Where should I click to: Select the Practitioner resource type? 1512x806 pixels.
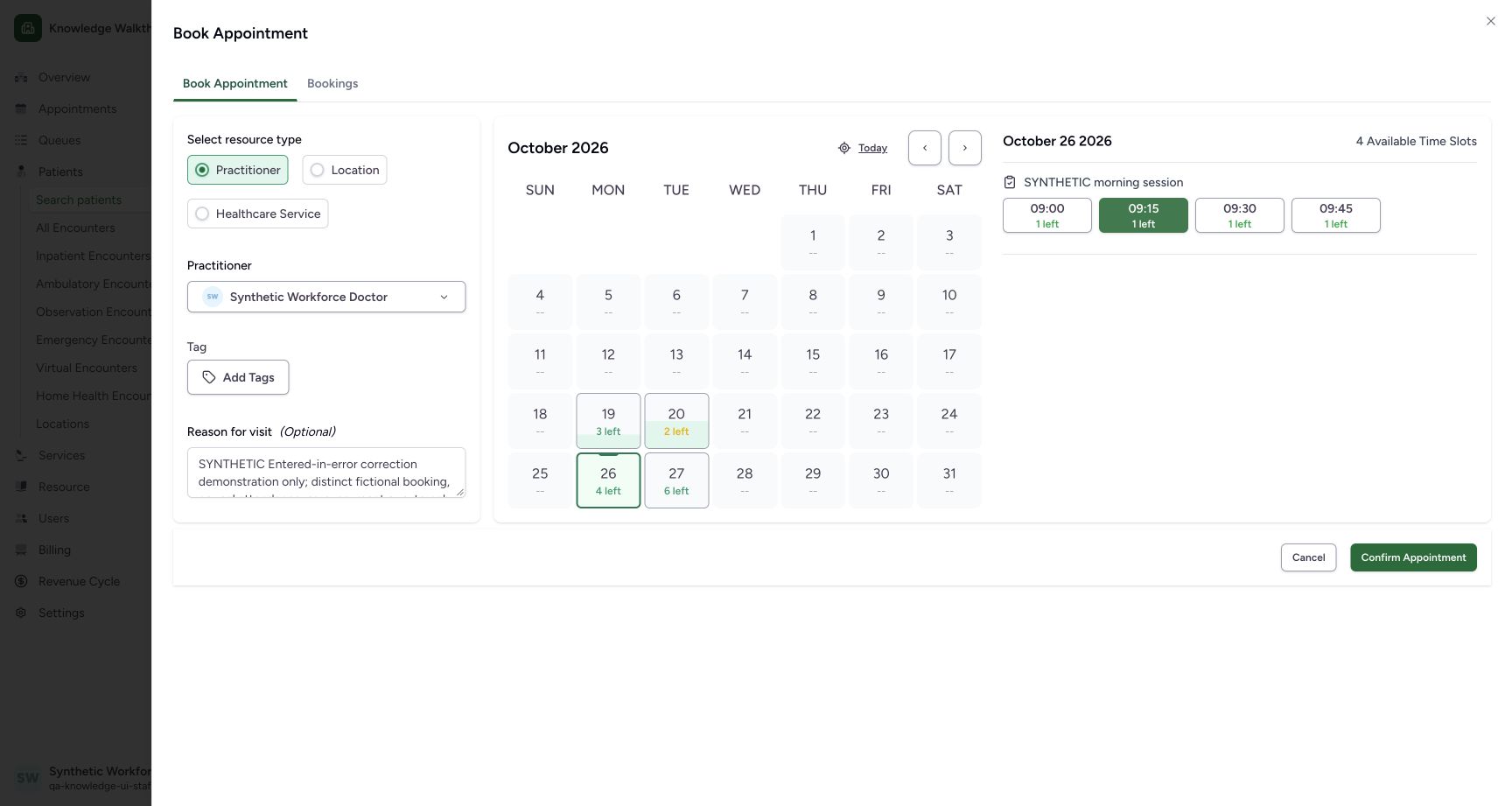(237, 170)
